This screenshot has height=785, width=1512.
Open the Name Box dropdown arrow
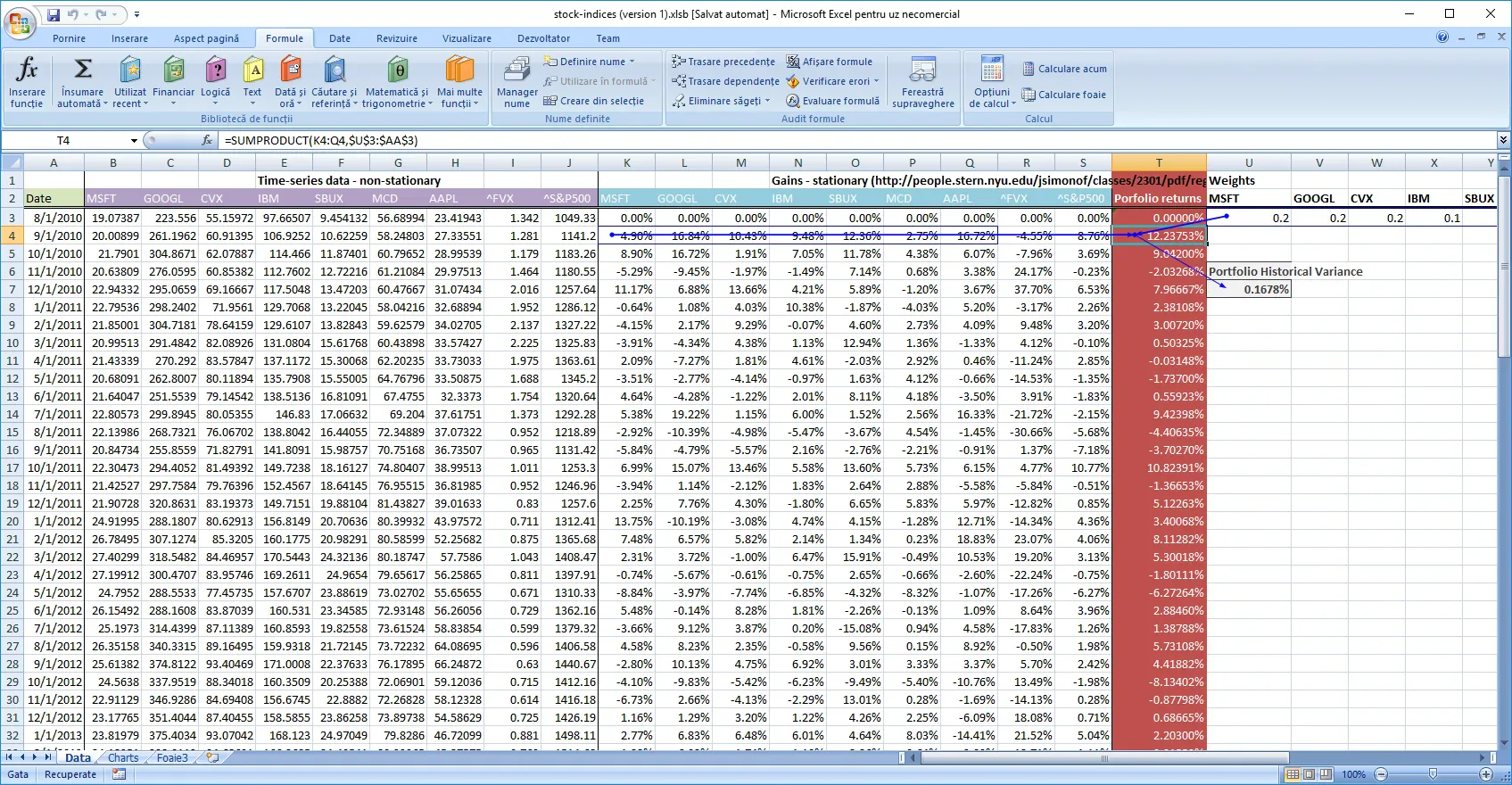click(x=134, y=140)
